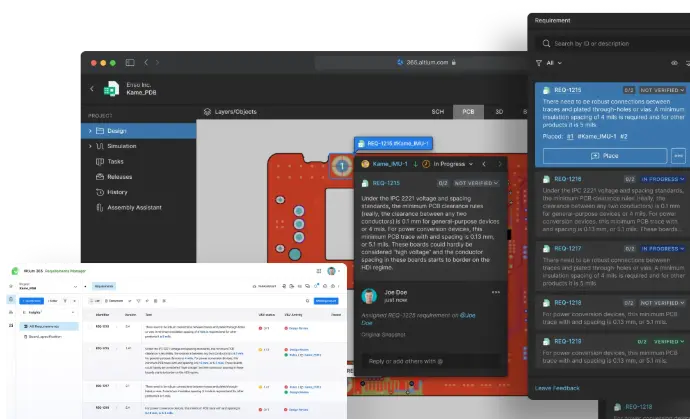Open NOT VERIFIED dropdown in comment popup

476,183
